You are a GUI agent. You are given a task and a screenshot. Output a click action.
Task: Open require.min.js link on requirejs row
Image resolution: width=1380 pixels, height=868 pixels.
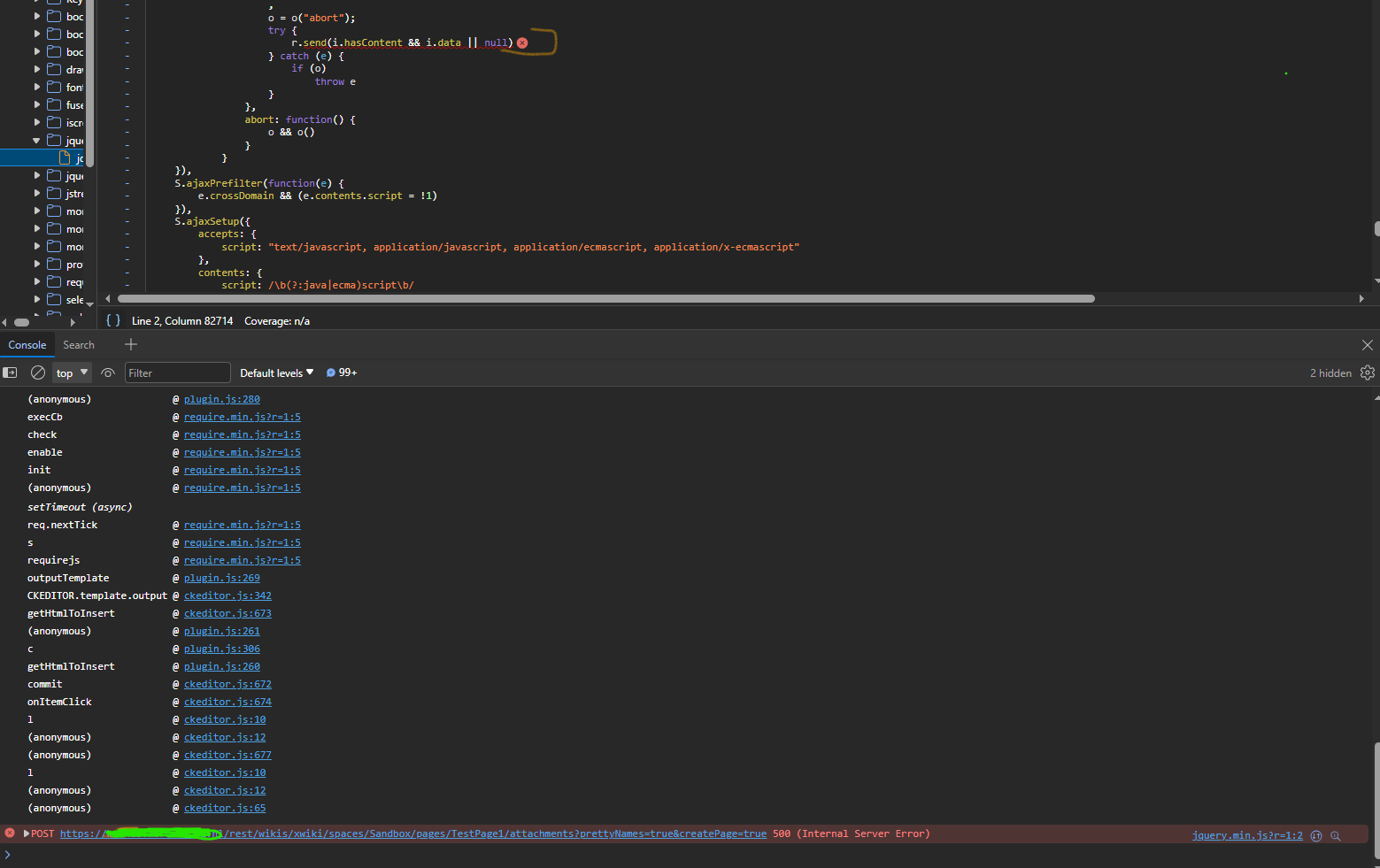243,560
